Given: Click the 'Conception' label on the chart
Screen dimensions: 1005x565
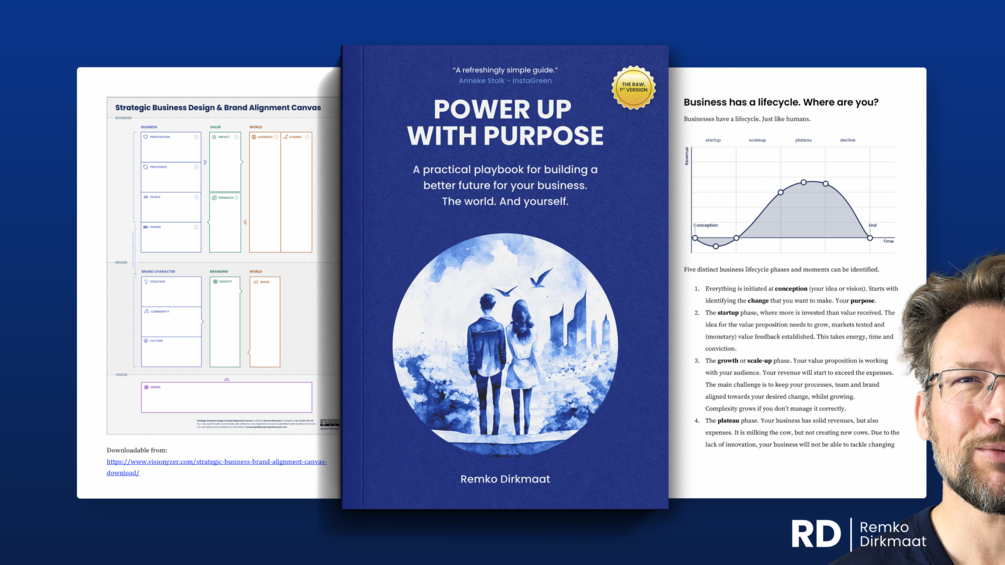Looking at the screenshot, I should pos(706,225).
